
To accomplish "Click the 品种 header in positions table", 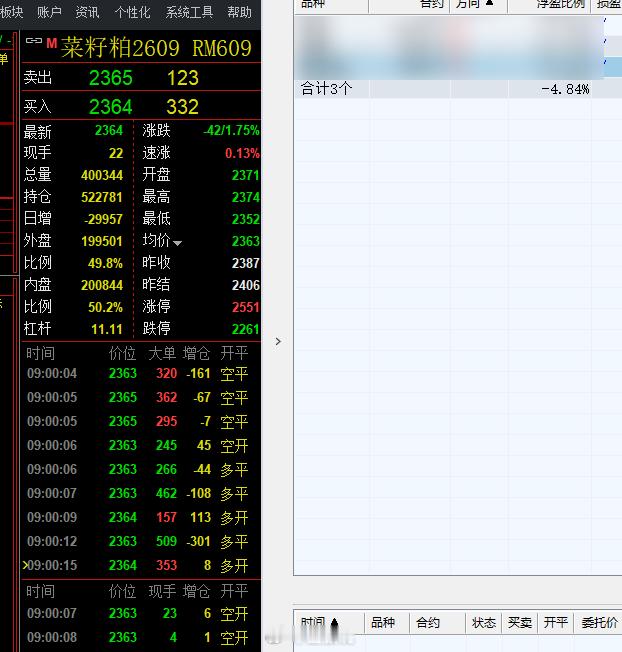I will [x=331, y=4].
